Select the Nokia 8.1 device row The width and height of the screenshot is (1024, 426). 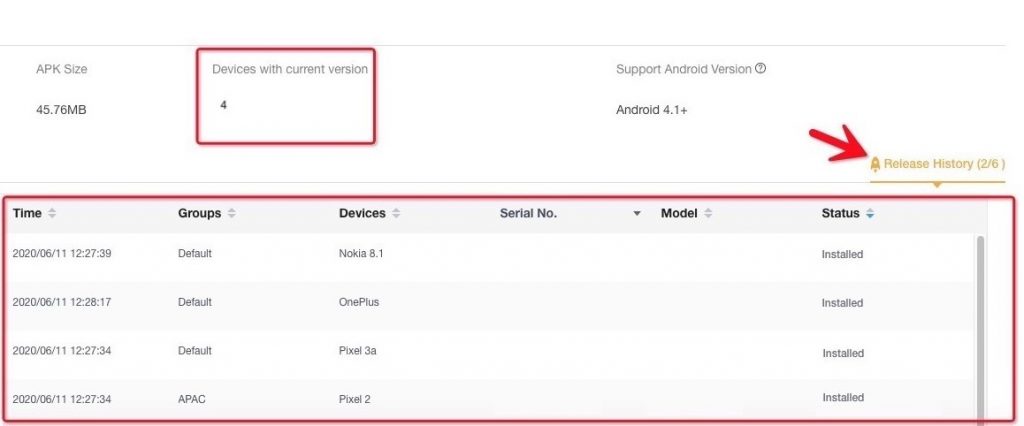point(491,254)
